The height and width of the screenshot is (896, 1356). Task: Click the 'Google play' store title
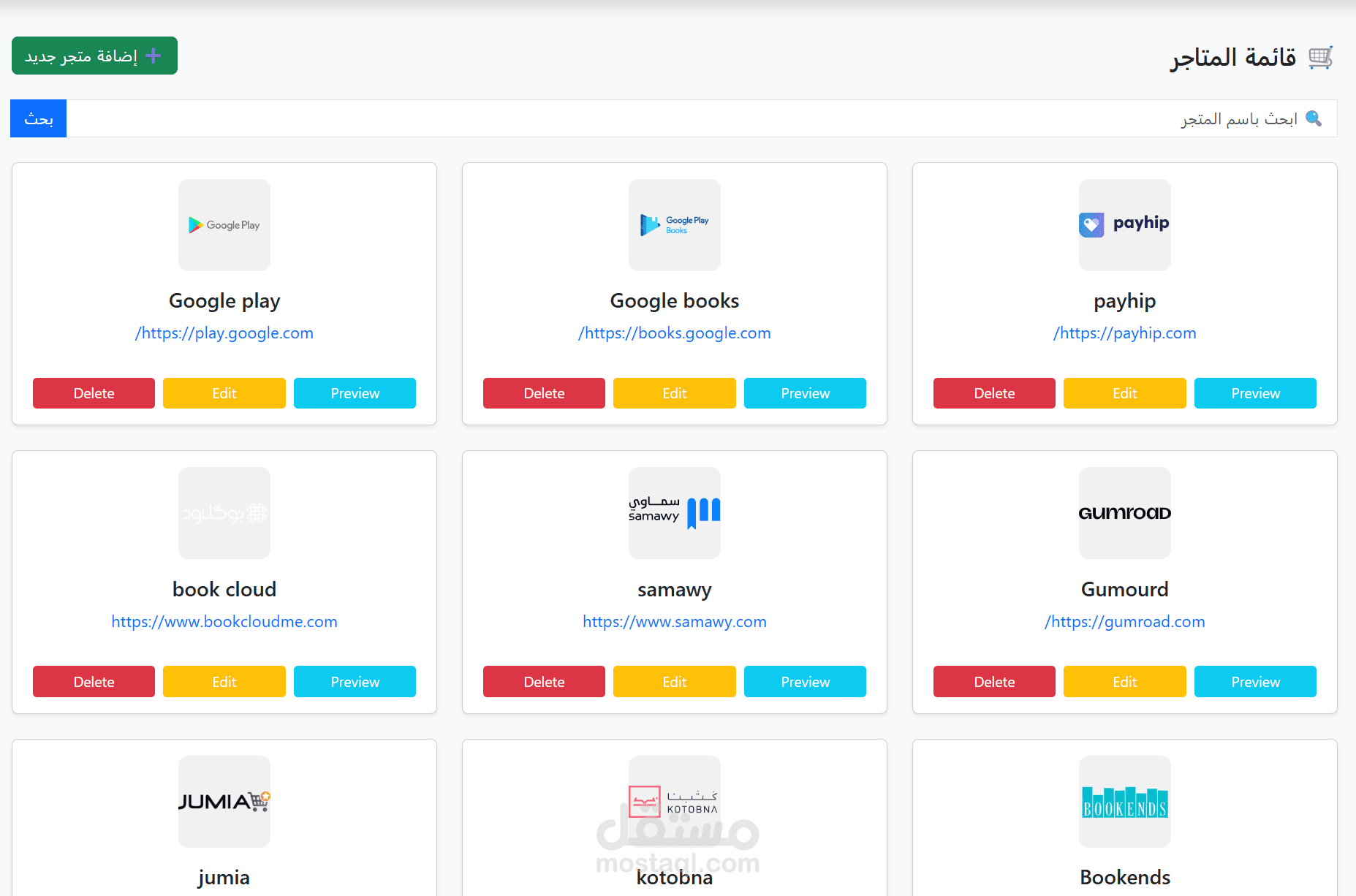[x=224, y=301]
